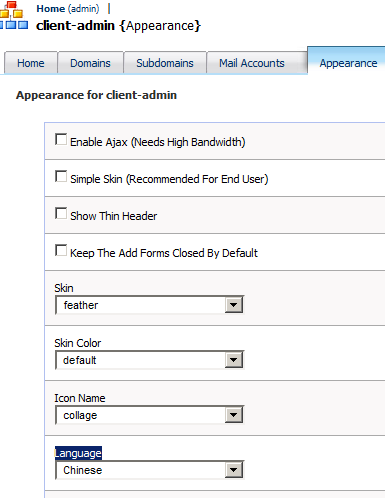This screenshot has width=385, height=498.
Task: Tick the Simple Skin checkbox
Action: pyautogui.click(x=61, y=177)
